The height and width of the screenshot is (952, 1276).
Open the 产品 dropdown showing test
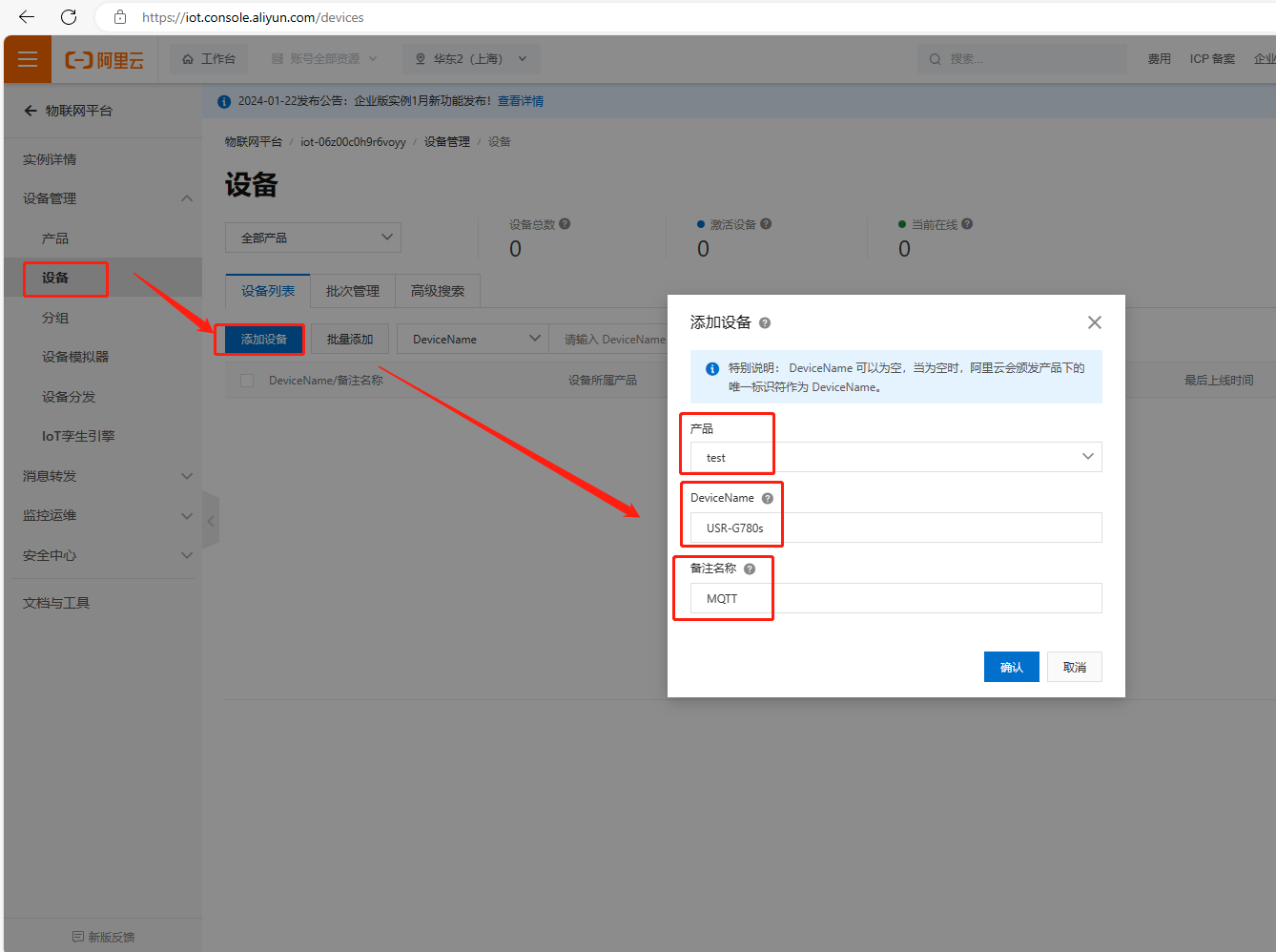tap(895, 457)
